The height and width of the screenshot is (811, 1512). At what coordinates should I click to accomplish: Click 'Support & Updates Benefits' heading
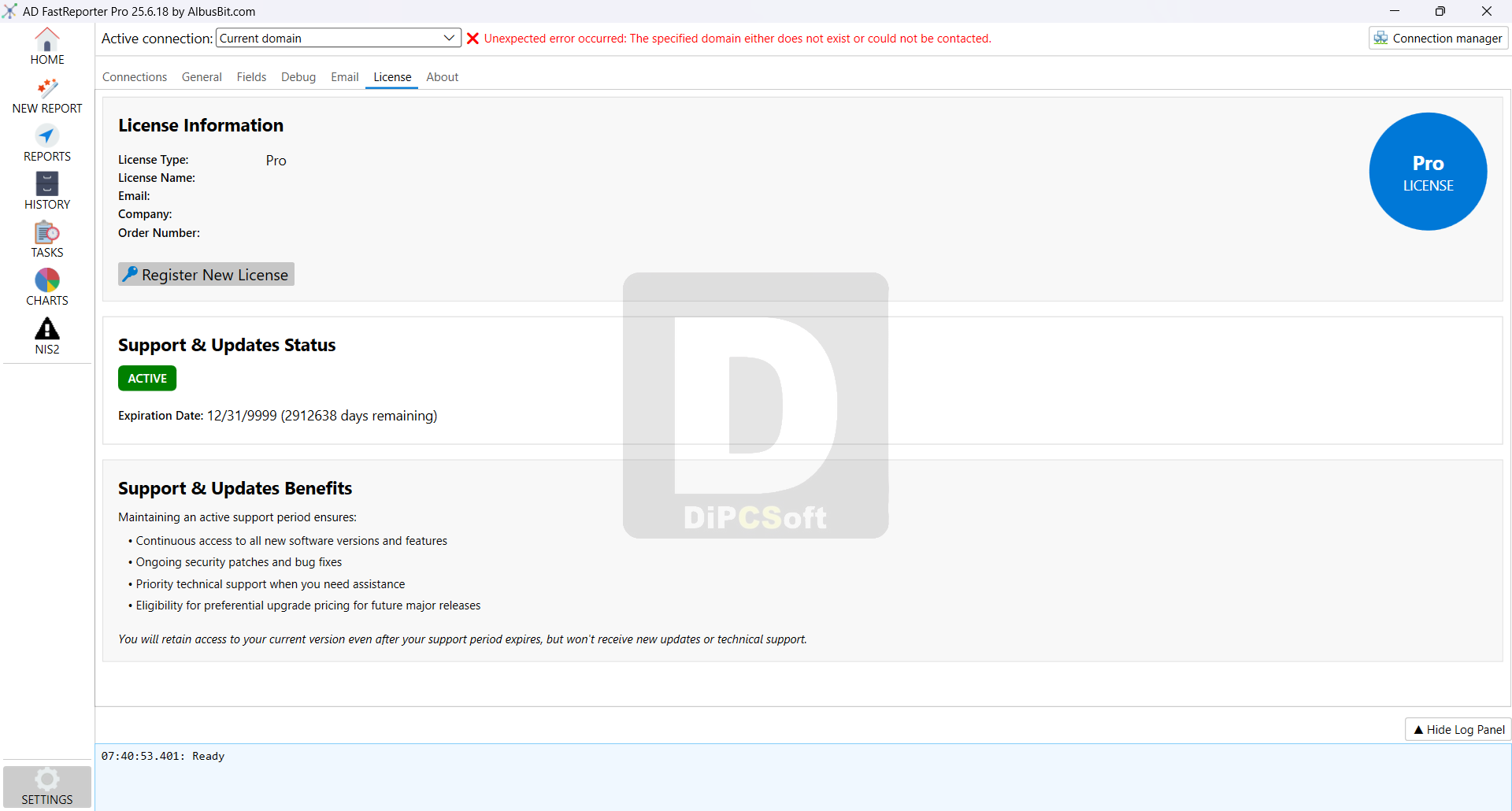(x=235, y=488)
